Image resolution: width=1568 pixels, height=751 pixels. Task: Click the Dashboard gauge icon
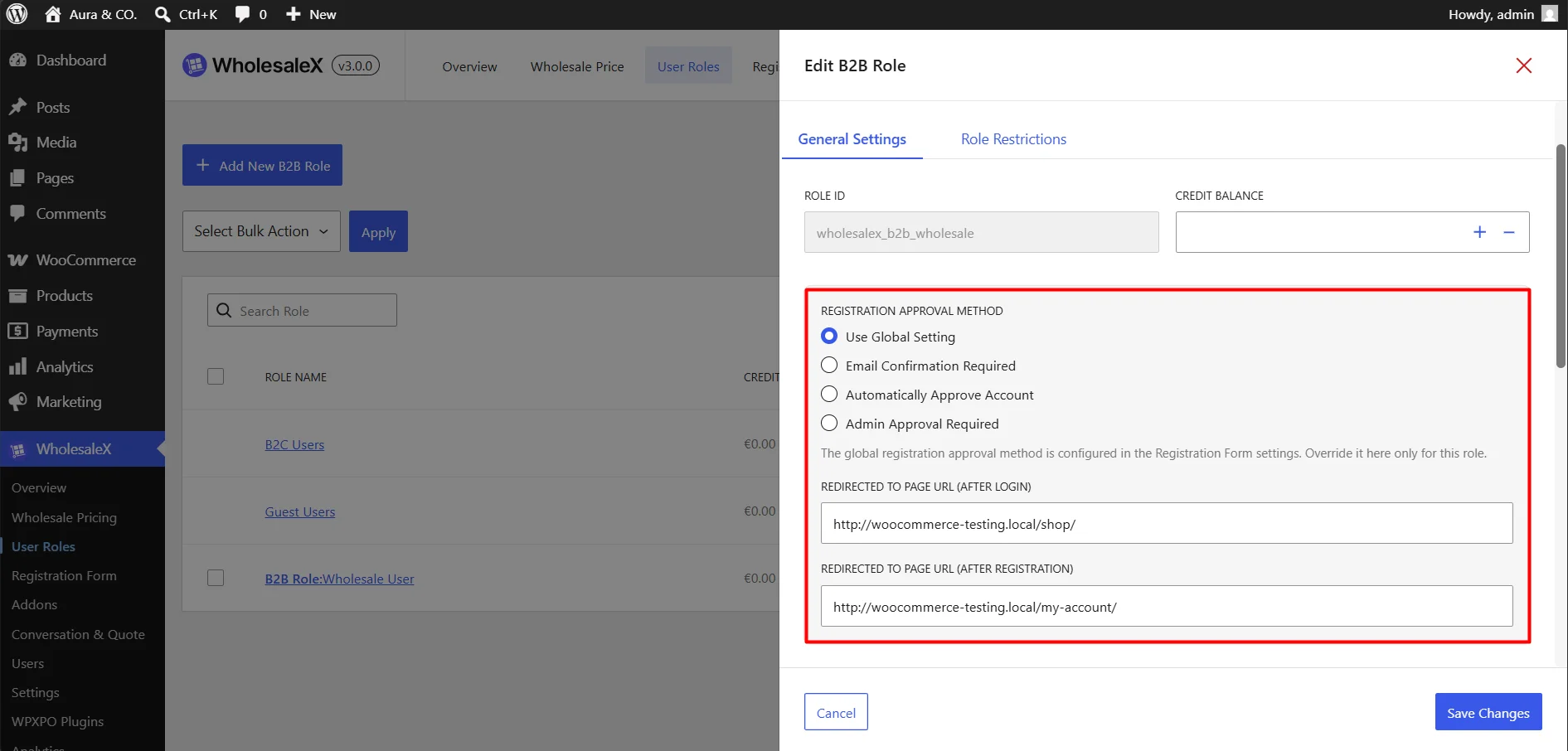(x=17, y=61)
